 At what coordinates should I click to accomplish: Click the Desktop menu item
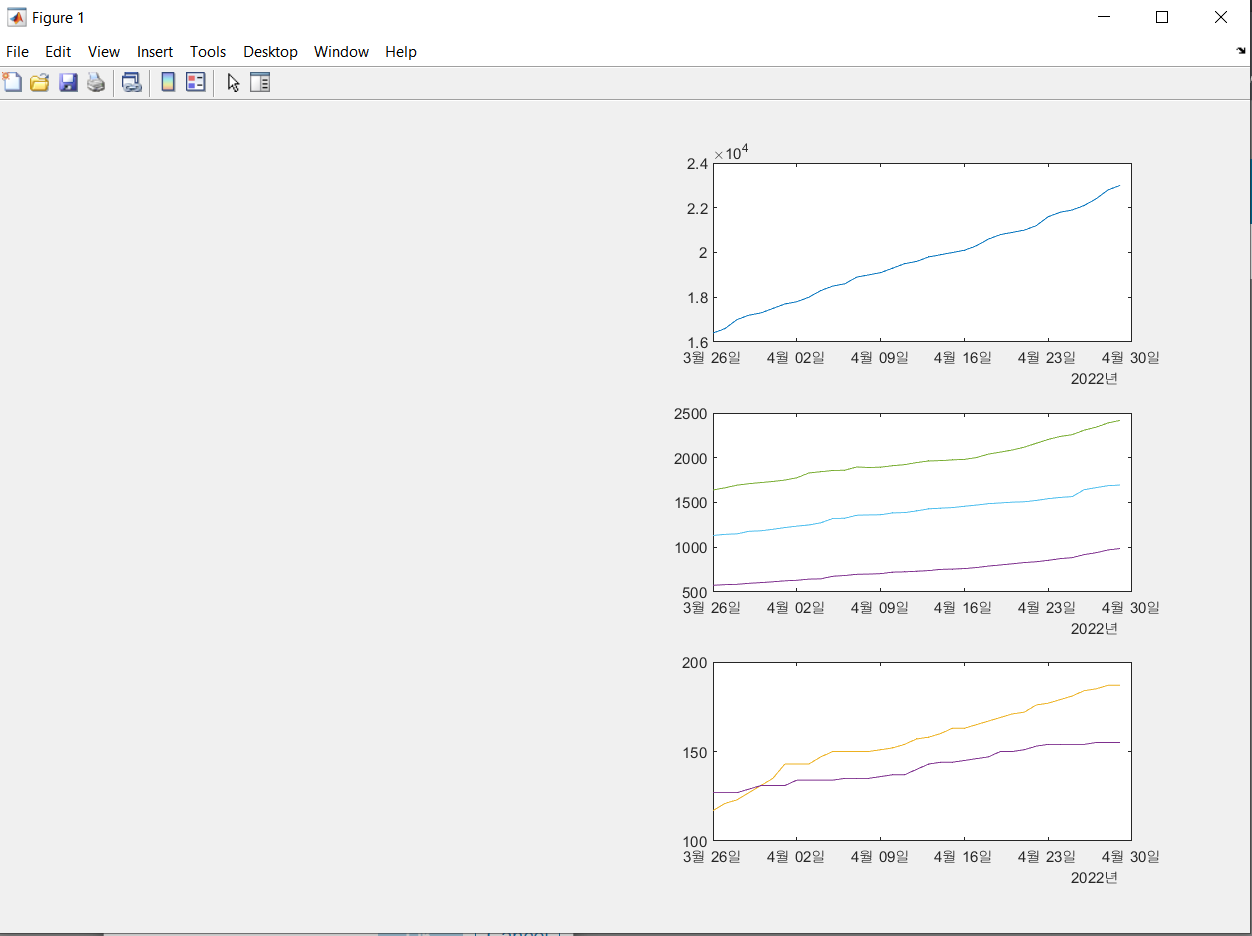(270, 52)
